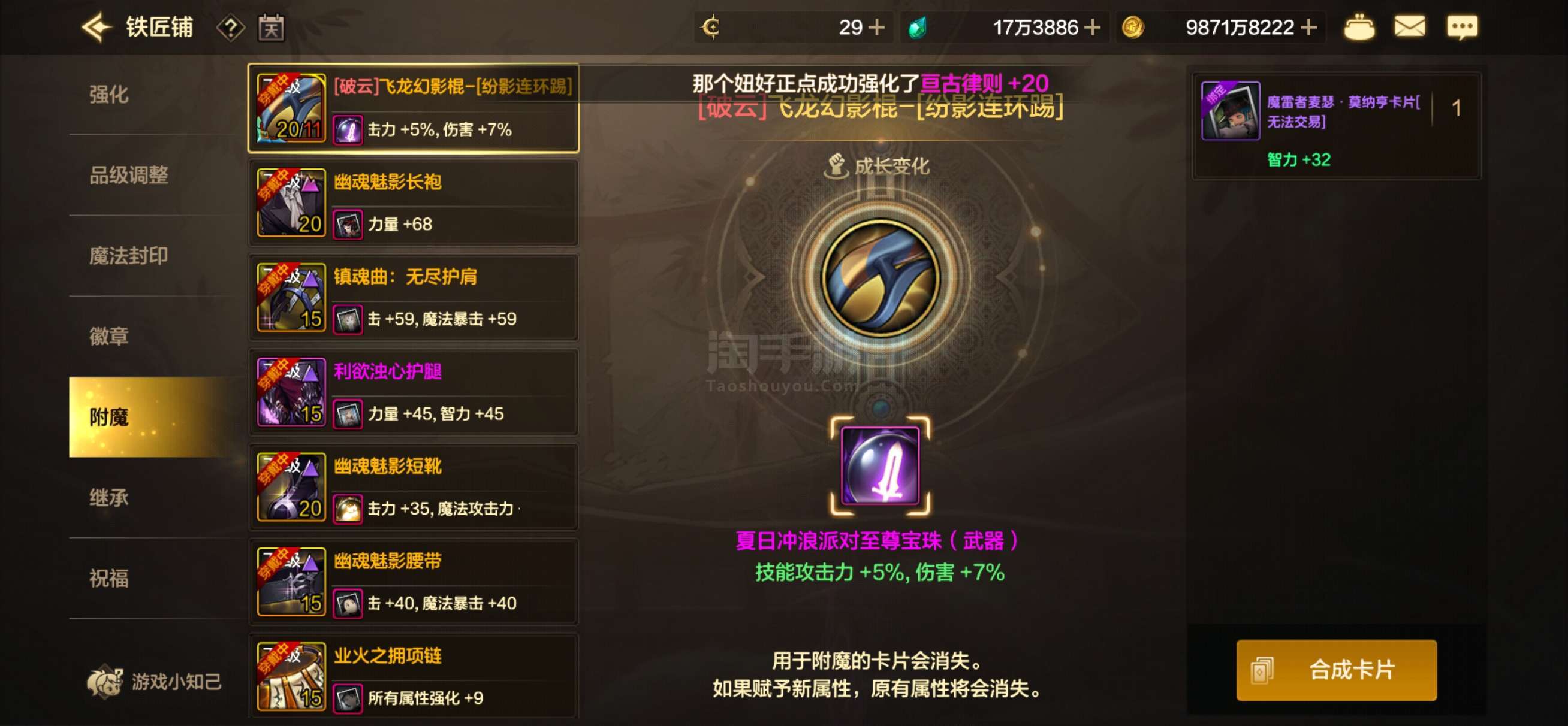The height and width of the screenshot is (726, 1568).
Task: Select the 魔雷者麦瑟·莫纳亨卡片 card
Action: point(1336,125)
